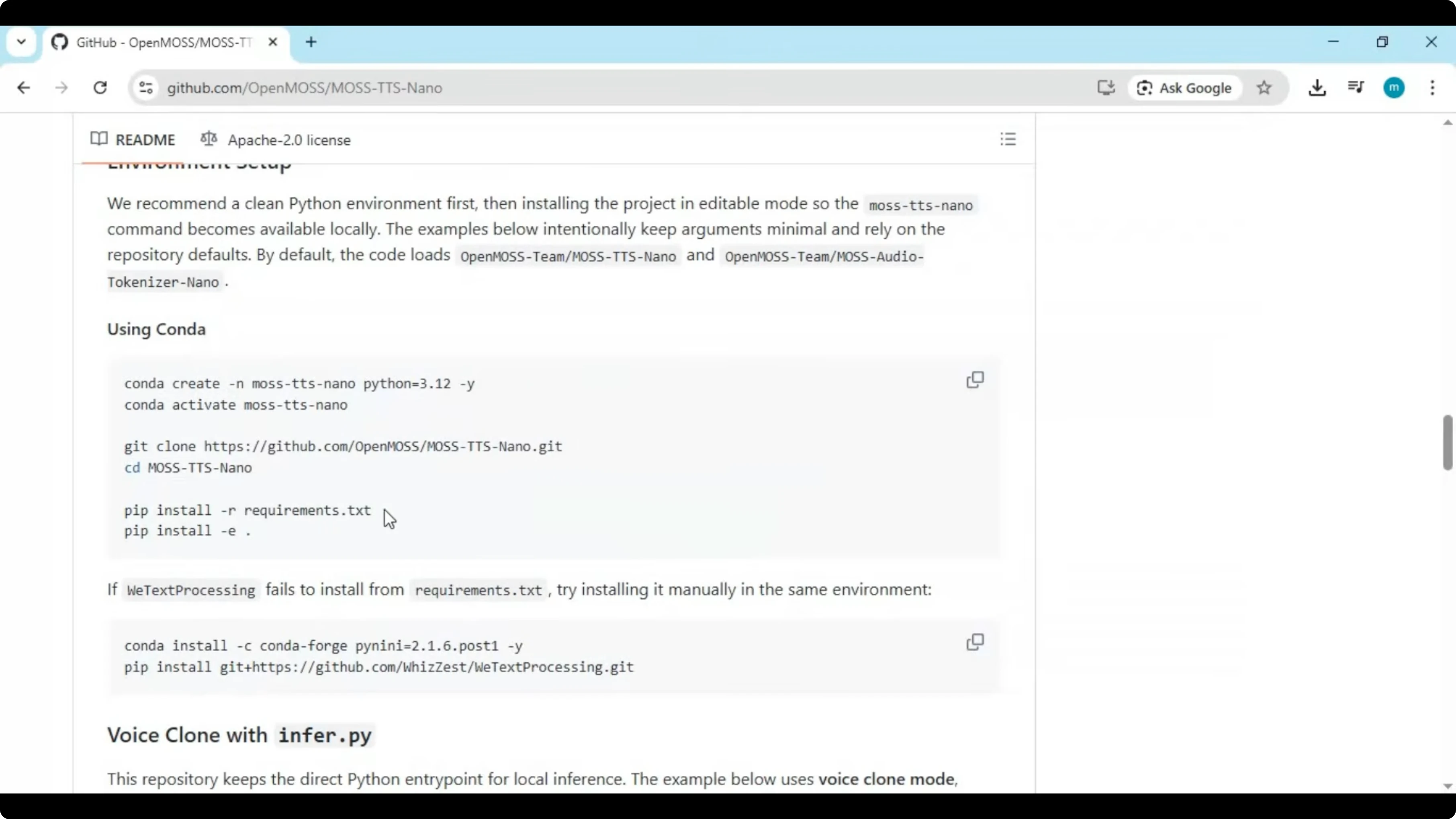Viewport: 1456px width, 820px height.
Task: Click the page vertical scrollbar thumb
Action: [1447, 442]
